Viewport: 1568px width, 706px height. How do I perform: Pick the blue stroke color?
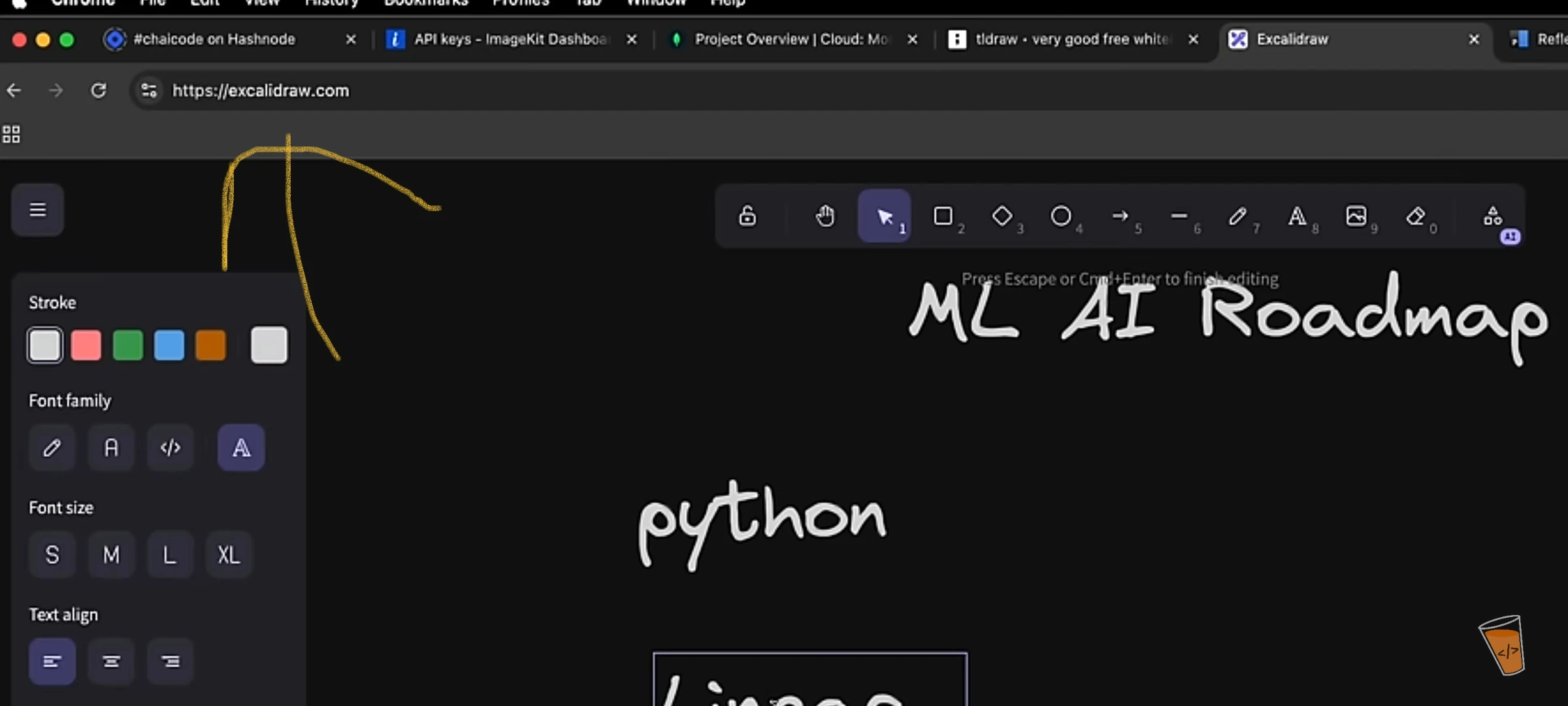tap(169, 345)
